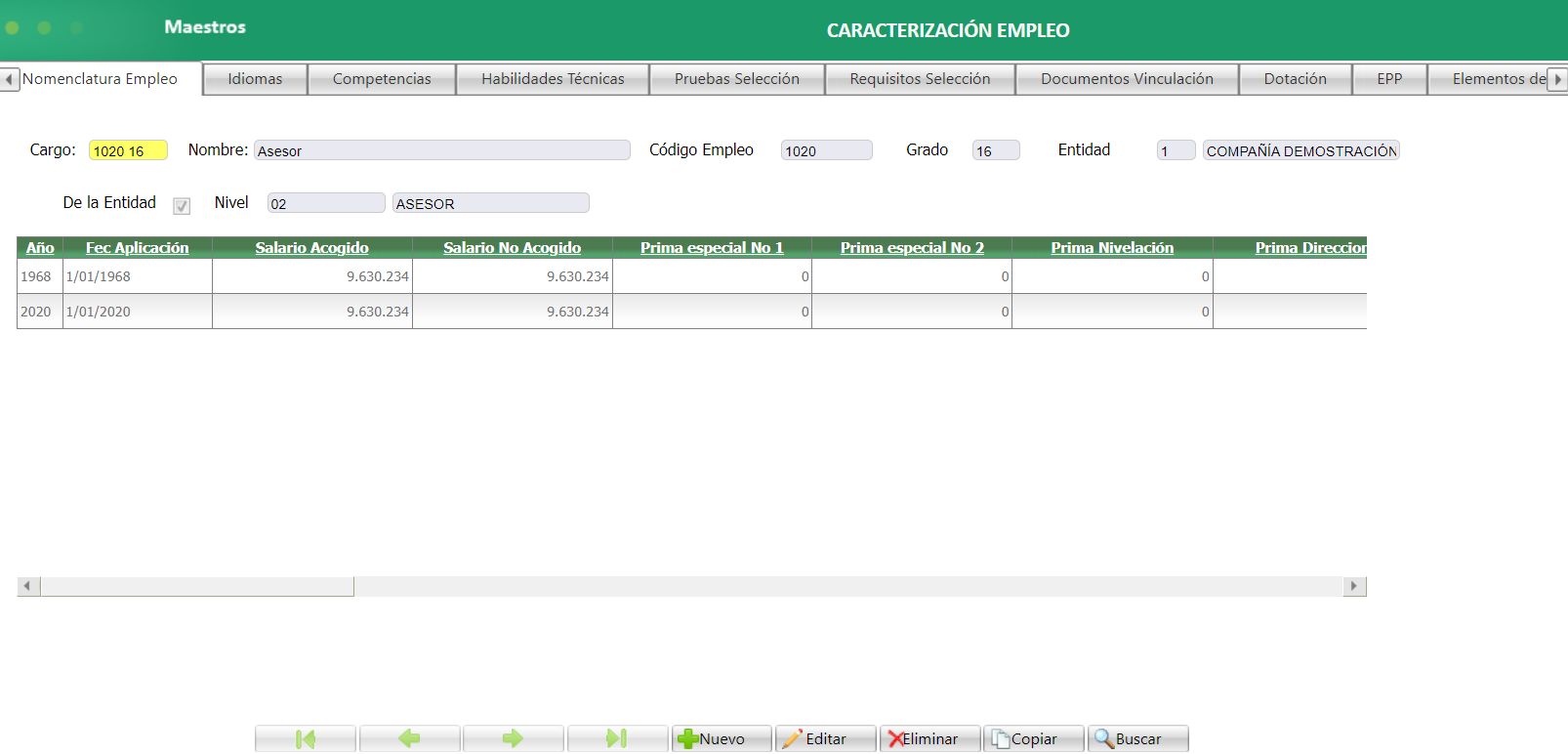
Task: Go to next record with right arrow
Action: (513, 738)
